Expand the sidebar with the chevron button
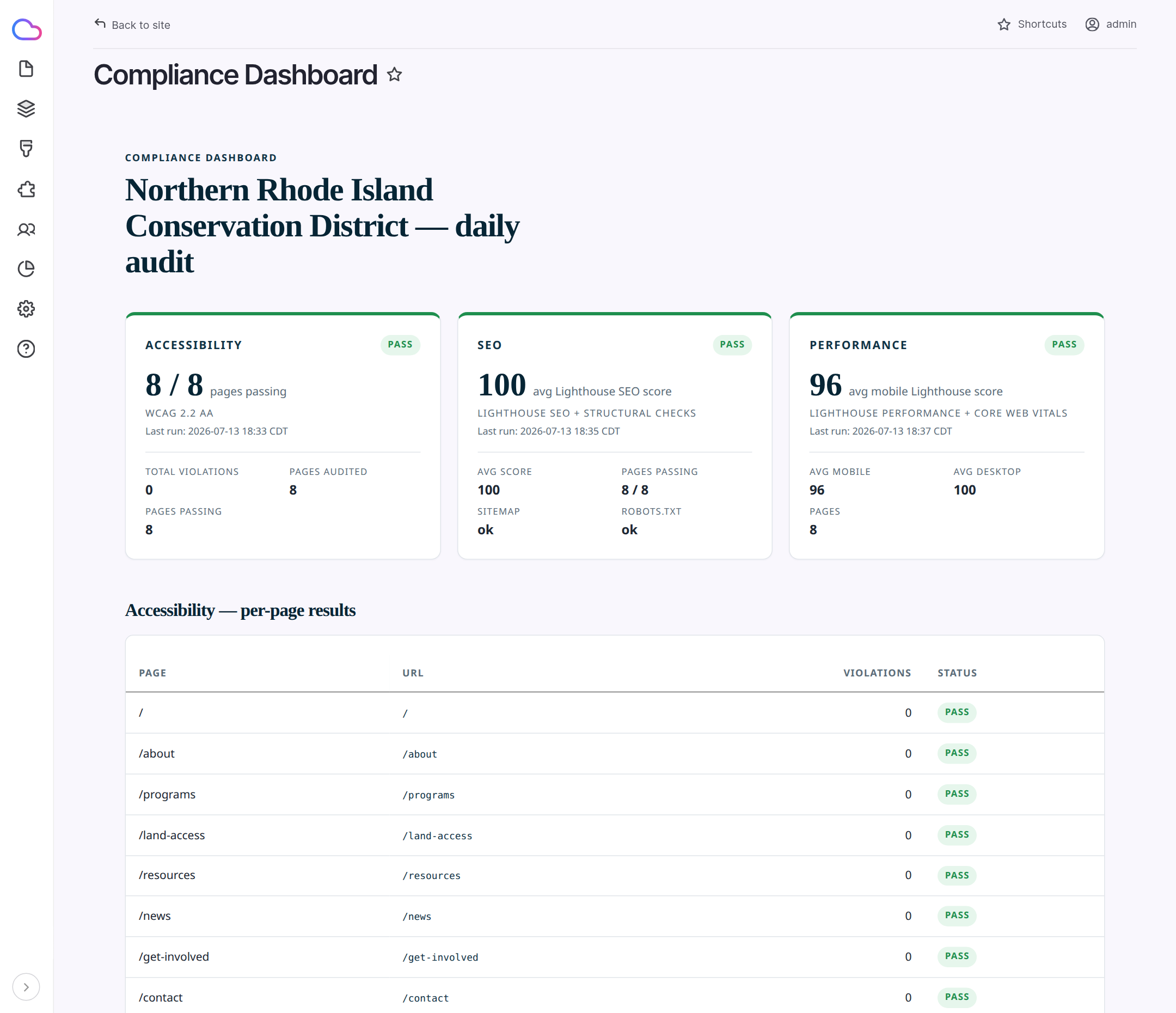The height and width of the screenshot is (1013, 1176). (26, 987)
